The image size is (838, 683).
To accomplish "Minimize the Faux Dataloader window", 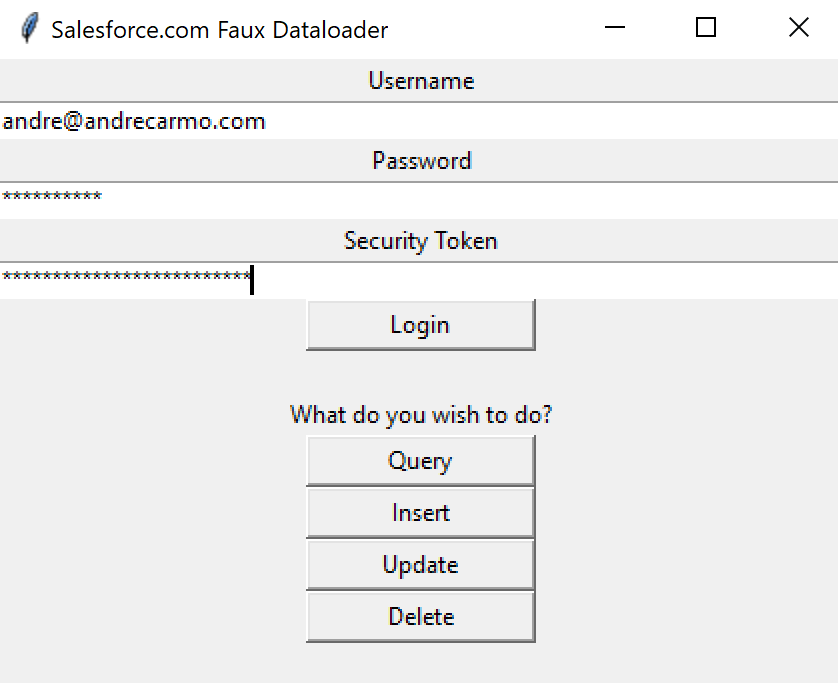I will click(615, 28).
